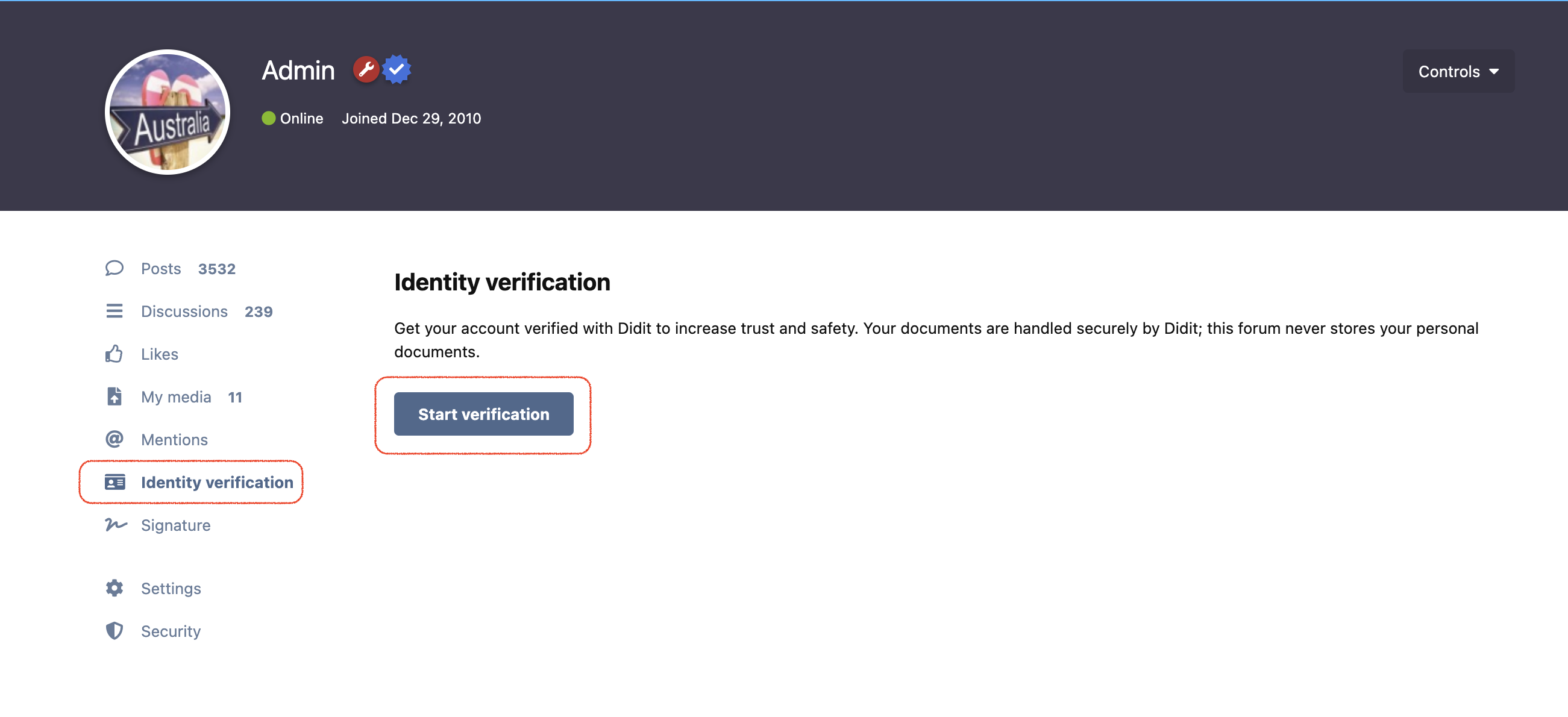This screenshot has height=717, width=1568.
Task: Open the My media section
Action: coord(176,397)
